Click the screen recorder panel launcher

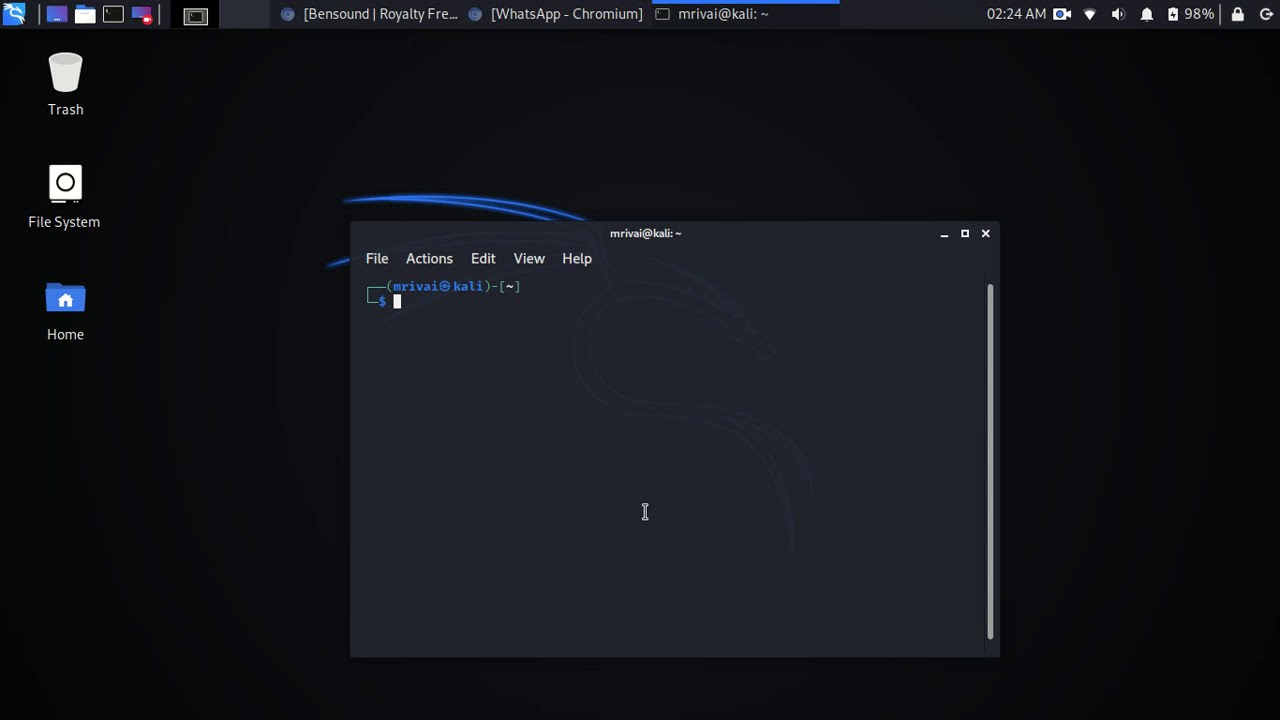[x=142, y=15]
